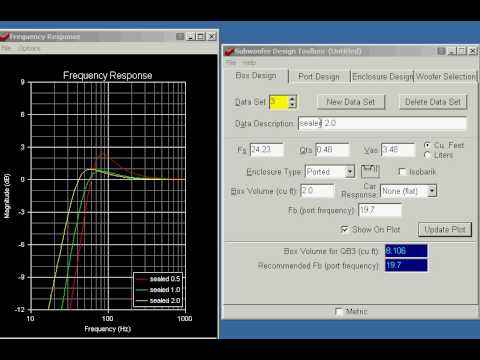
Task: Switch to the Box Design tab
Action: coord(256,76)
